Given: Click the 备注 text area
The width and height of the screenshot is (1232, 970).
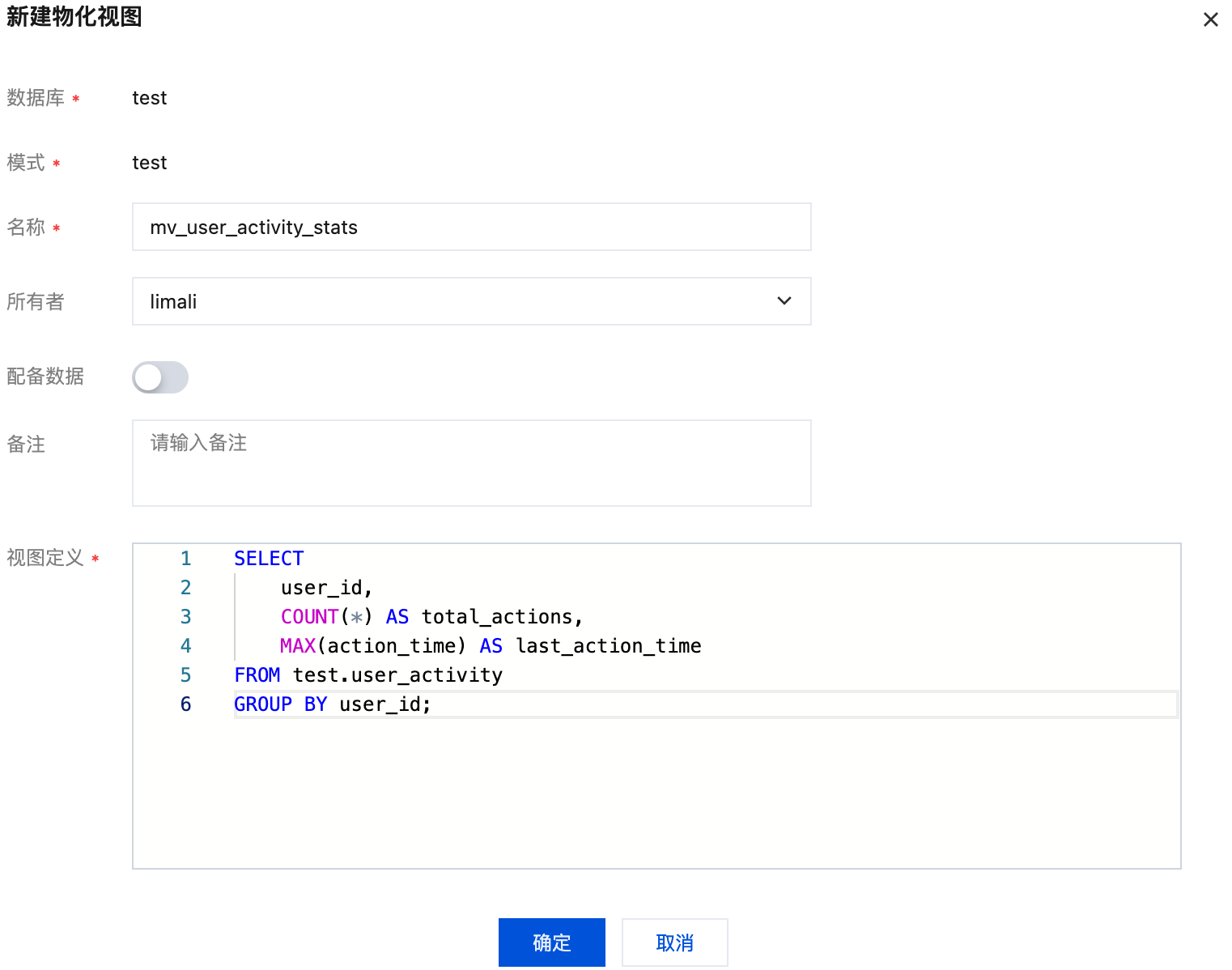Looking at the screenshot, I should [471, 463].
